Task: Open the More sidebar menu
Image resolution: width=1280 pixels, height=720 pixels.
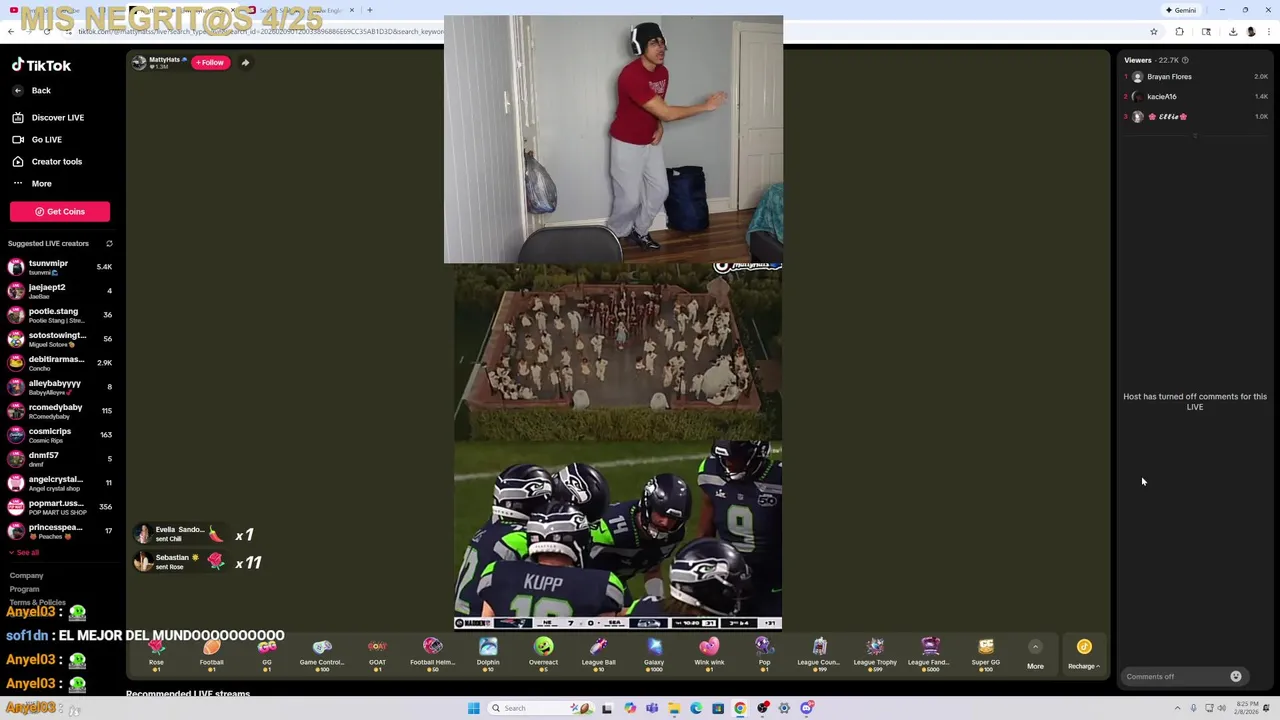Action: click(x=31, y=184)
